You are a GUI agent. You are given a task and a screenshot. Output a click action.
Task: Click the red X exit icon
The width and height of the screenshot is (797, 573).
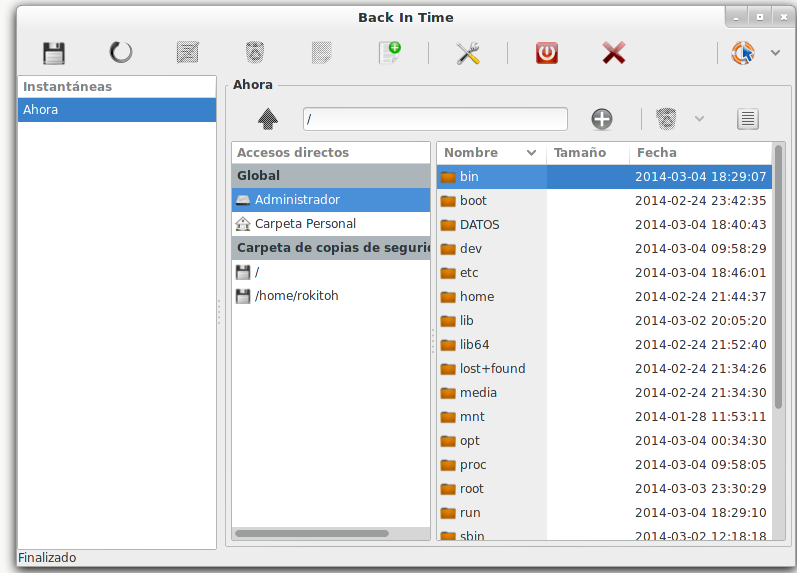click(614, 53)
